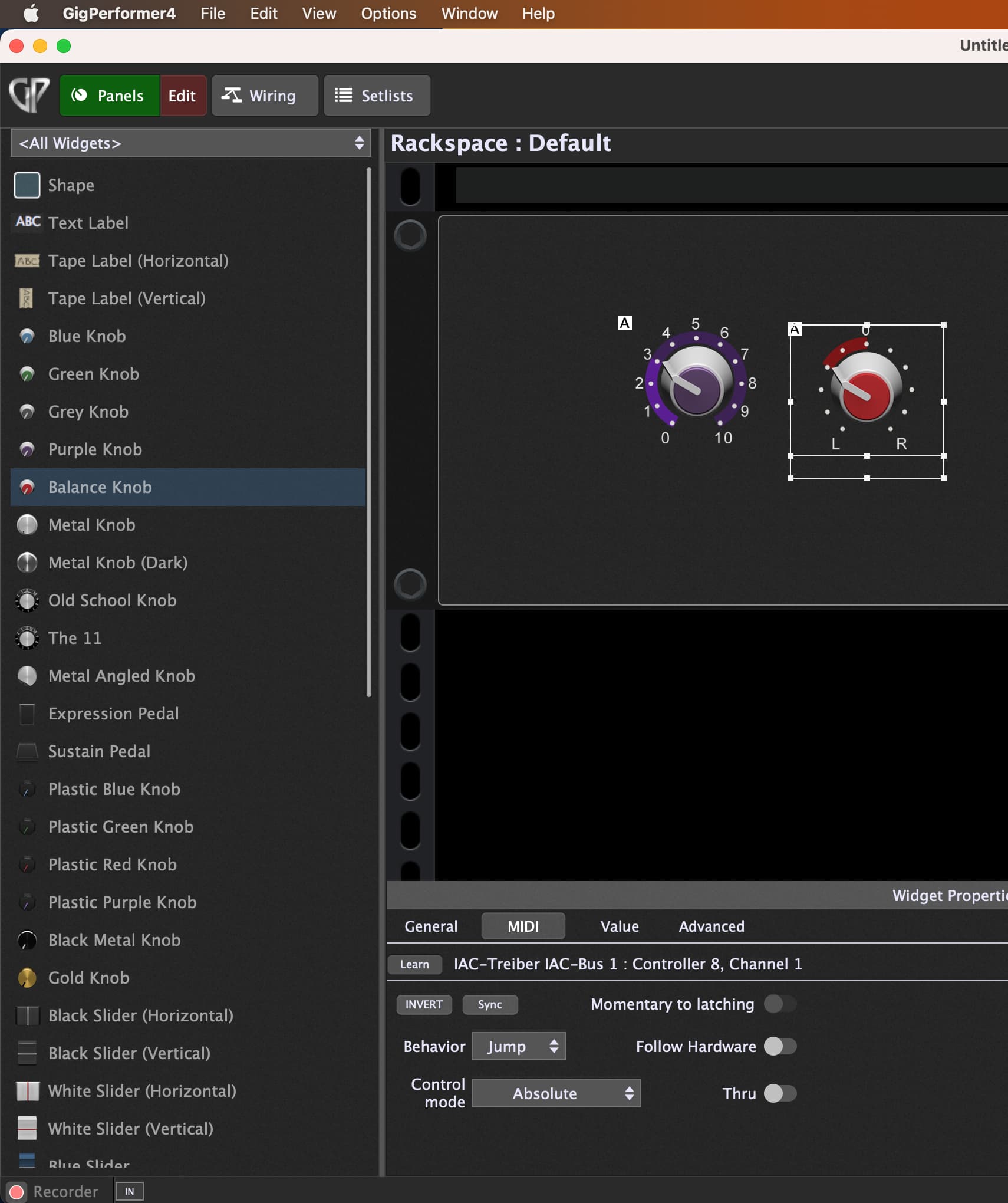This screenshot has width=1008, height=1203.
Task: Choose the Gold Knob widget icon
Action: tap(27, 978)
